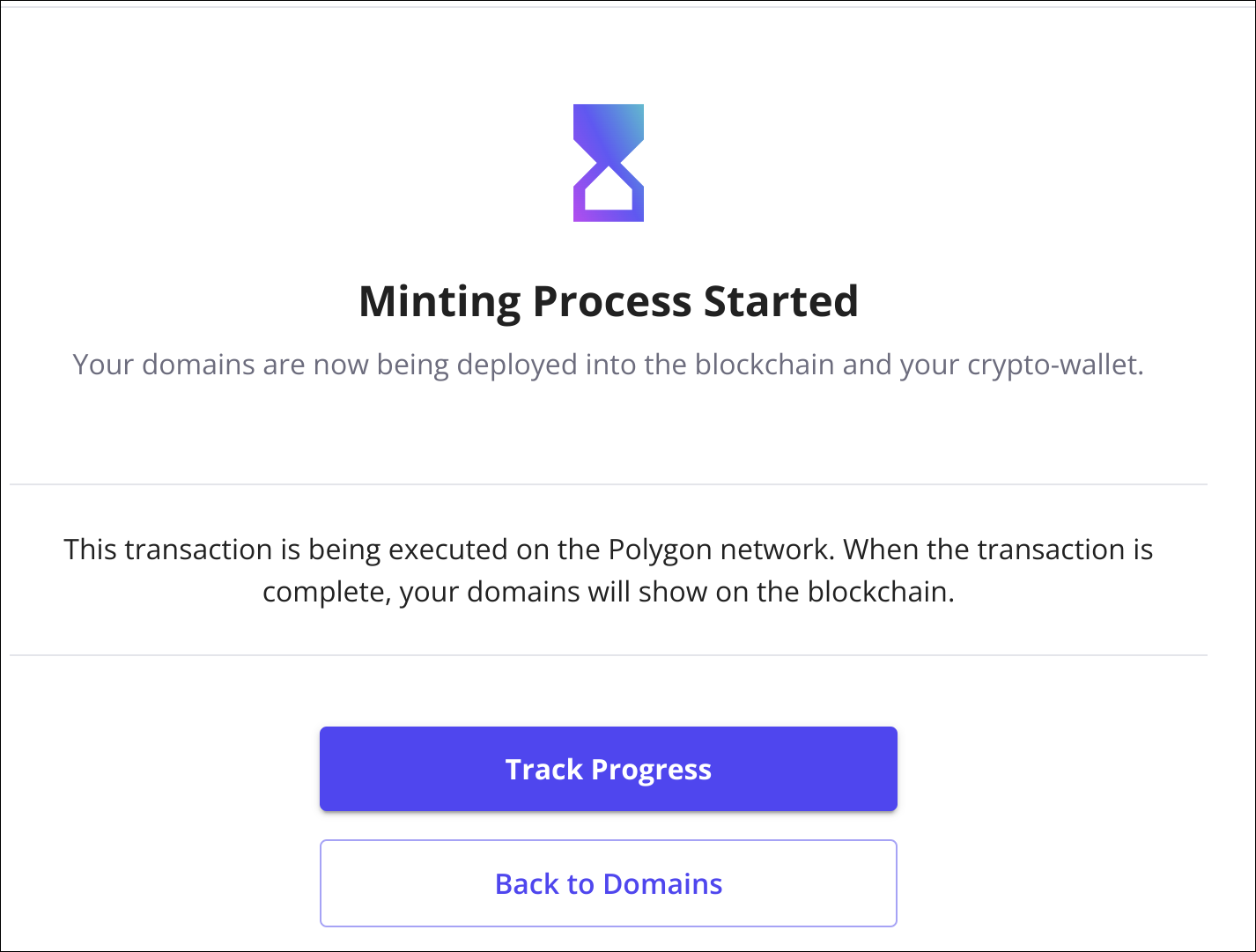Viewport: 1256px width, 952px height.
Task: Click the word Minting in the heading
Action: click(x=440, y=301)
